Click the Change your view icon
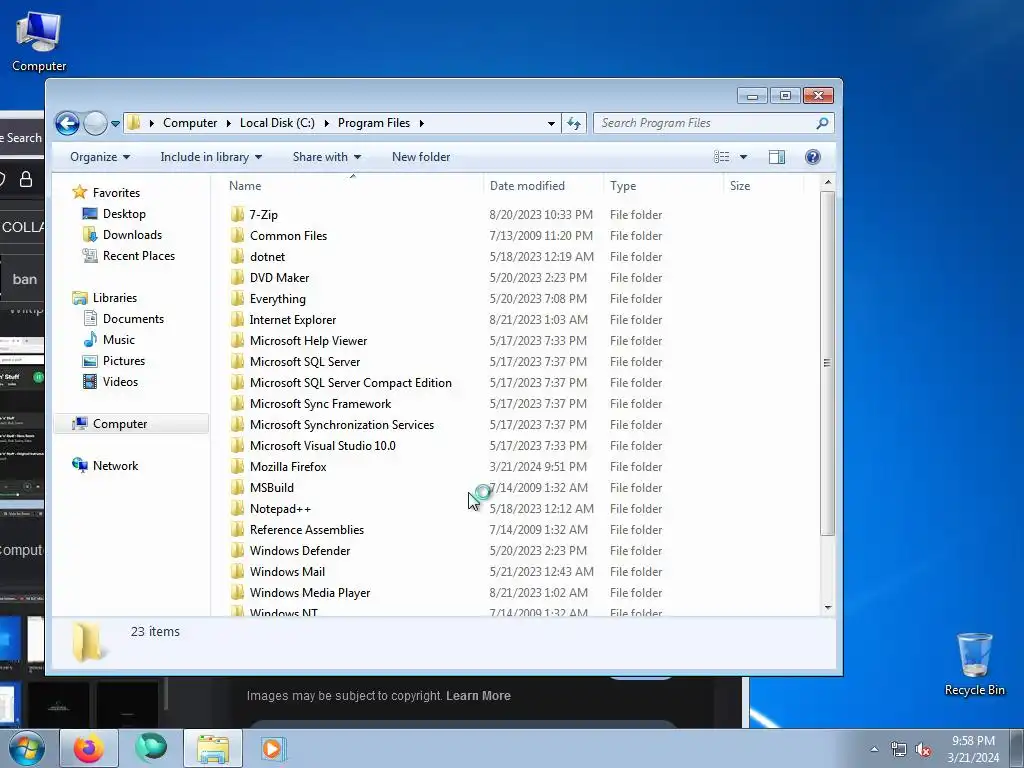 point(722,157)
